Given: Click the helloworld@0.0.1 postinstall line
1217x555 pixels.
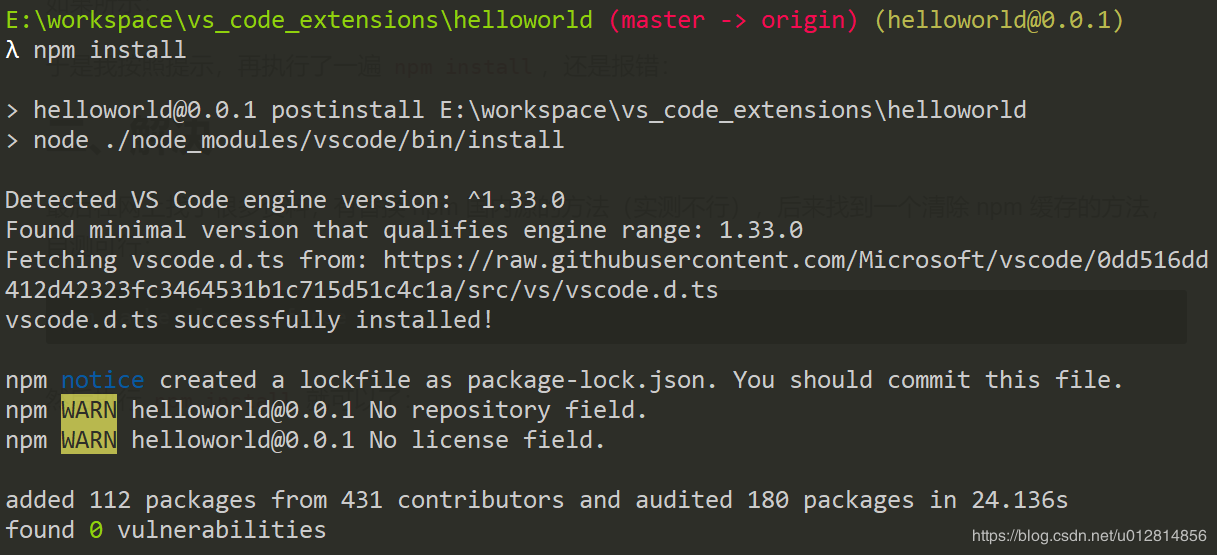Looking at the screenshot, I should click(530, 110).
